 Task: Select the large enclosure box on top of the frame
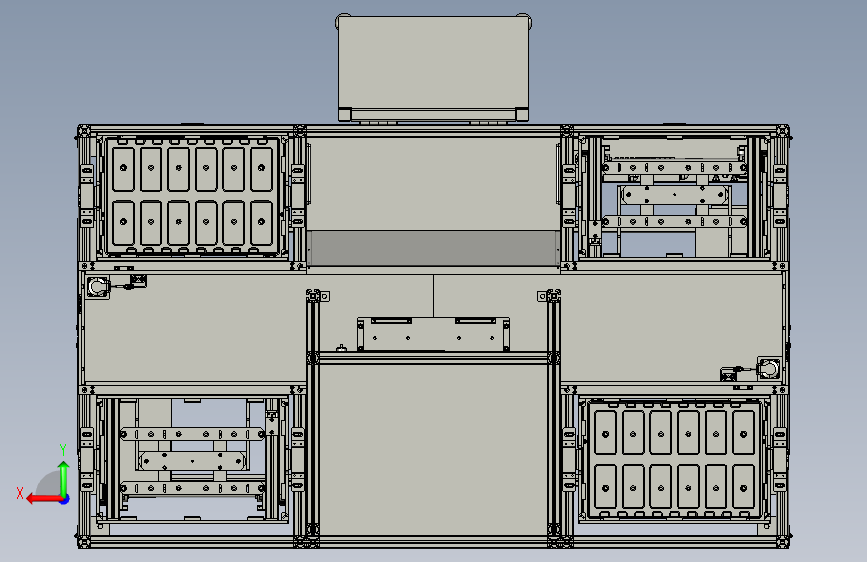pos(434,67)
